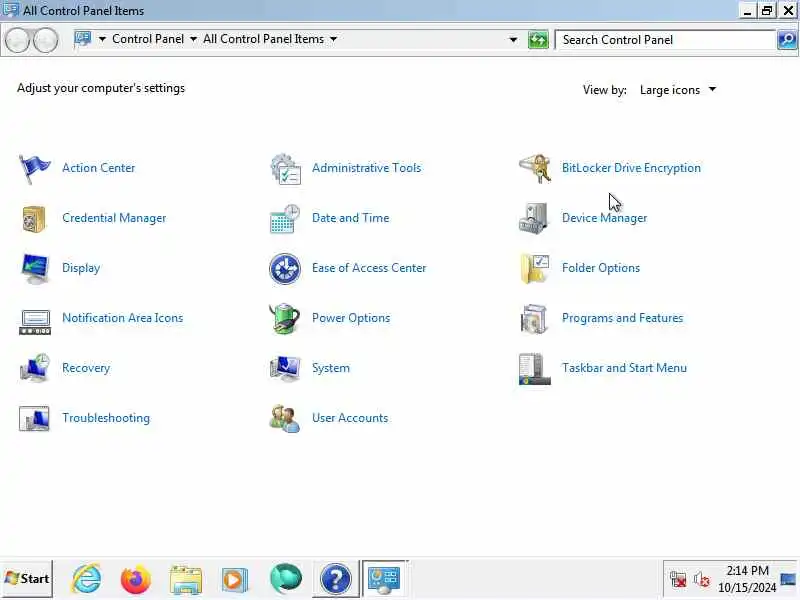Click the Programs and Features link
This screenshot has width=800, height=600.
622,318
